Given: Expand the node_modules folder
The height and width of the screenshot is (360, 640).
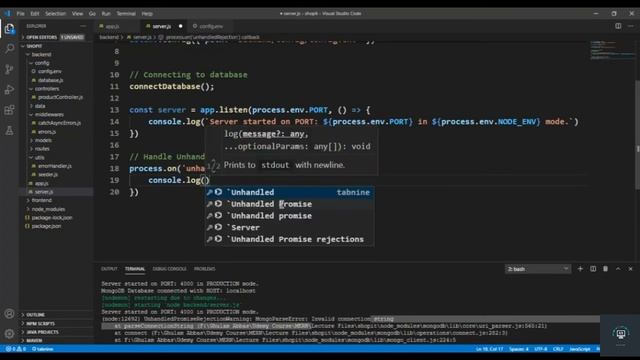Looking at the screenshot, I should [x=56, y=209].
